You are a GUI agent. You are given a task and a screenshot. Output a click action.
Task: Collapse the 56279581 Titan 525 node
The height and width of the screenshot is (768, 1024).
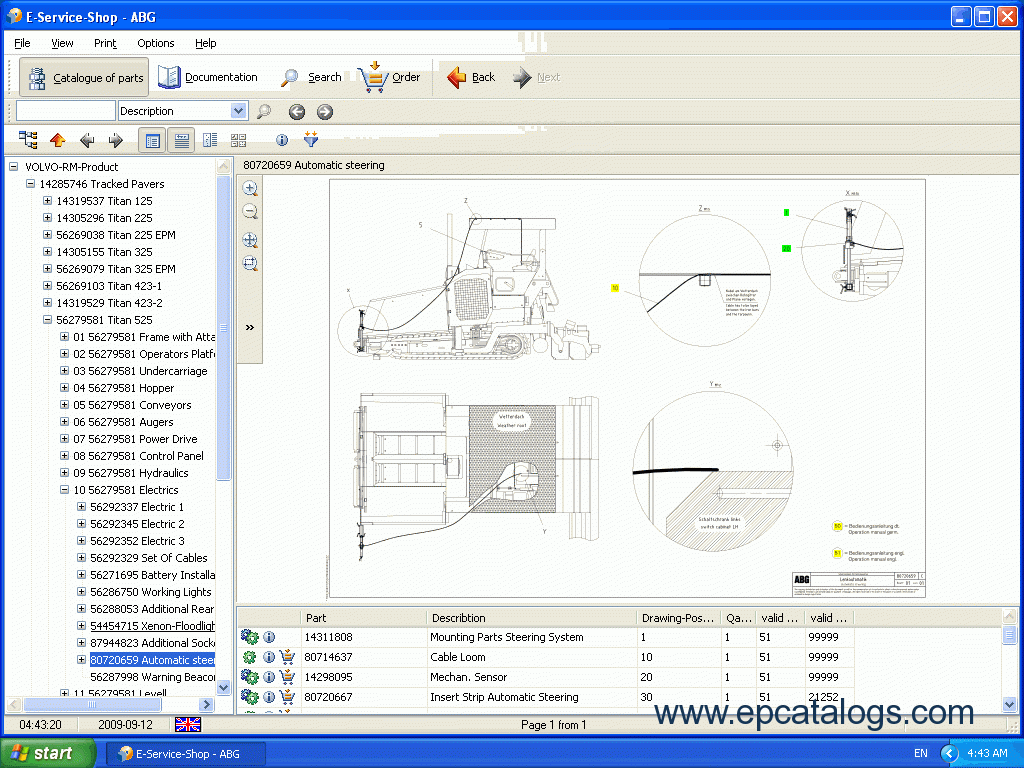point(47,319)
